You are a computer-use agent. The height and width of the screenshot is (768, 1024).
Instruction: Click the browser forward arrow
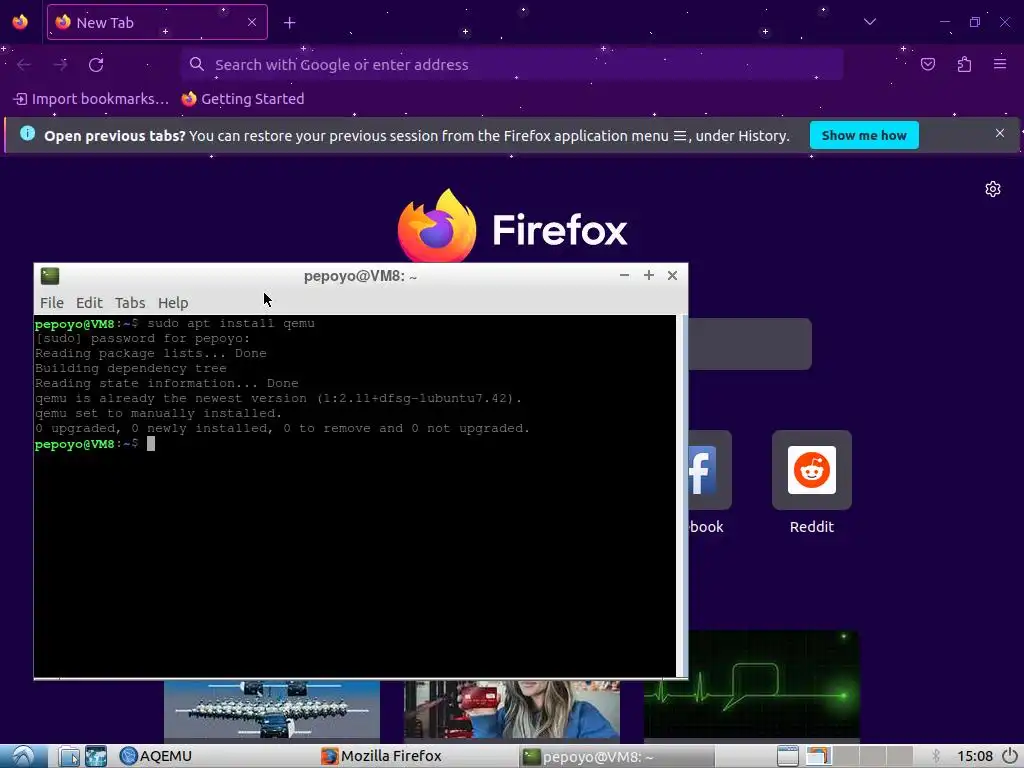61,65
